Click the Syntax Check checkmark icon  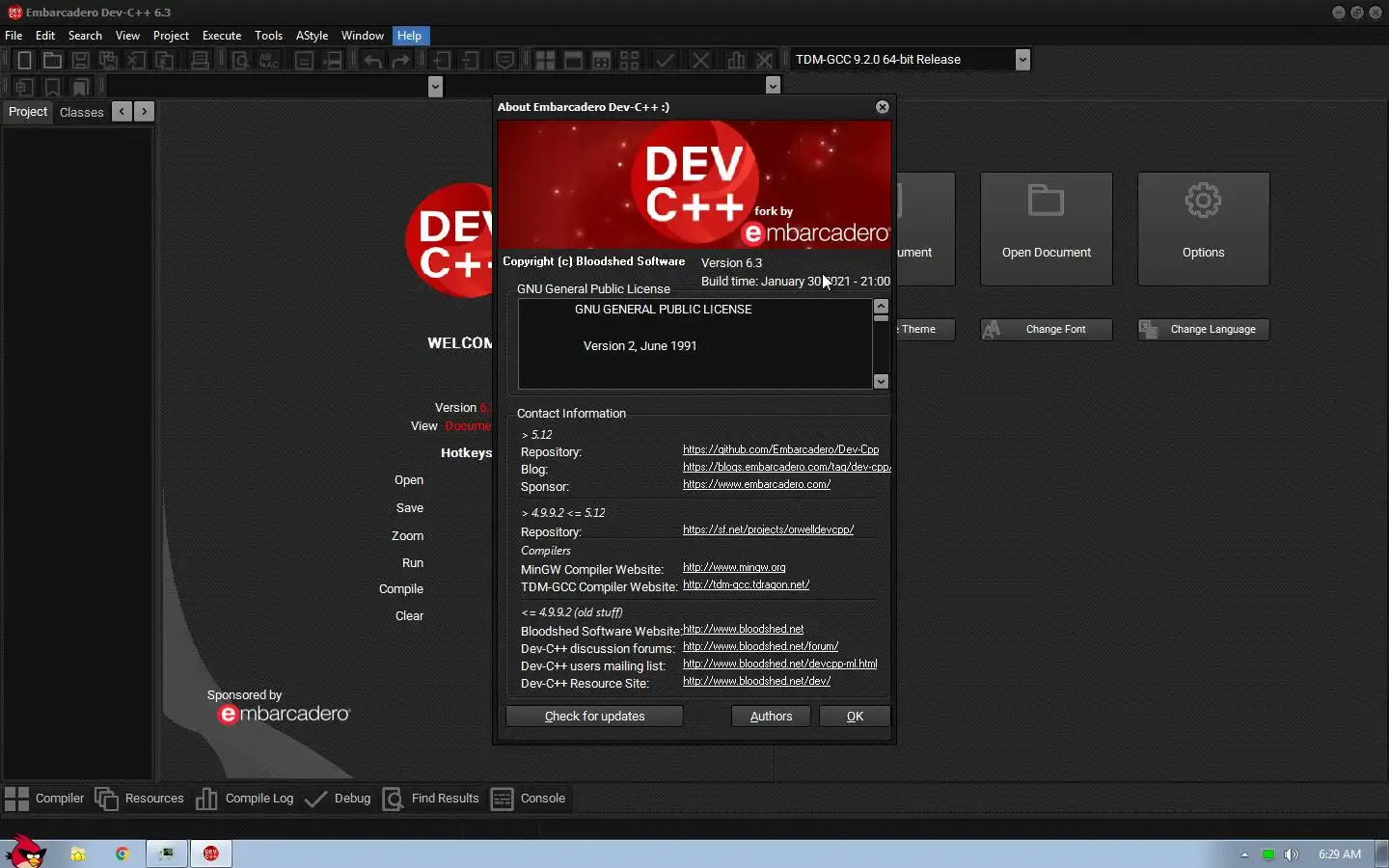point(665,60)
